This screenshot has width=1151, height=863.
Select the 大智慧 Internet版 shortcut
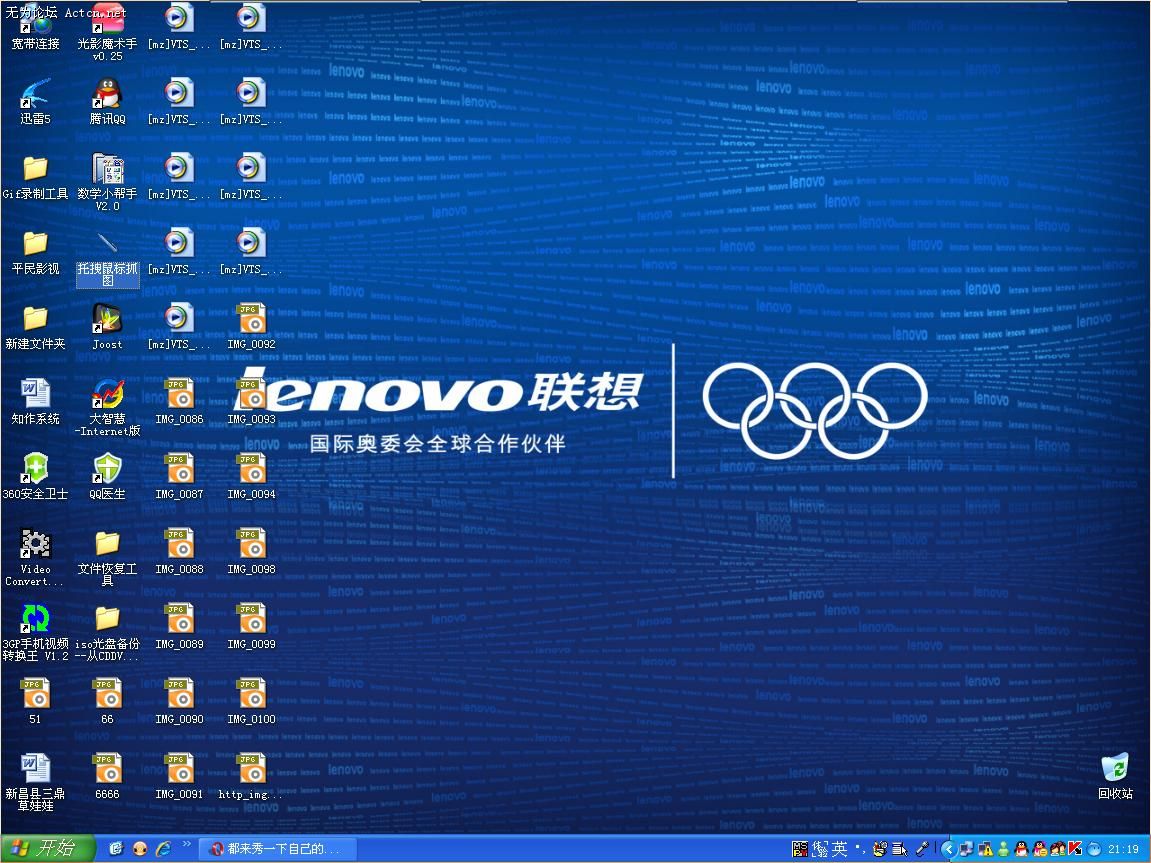(x=107, y=407)
